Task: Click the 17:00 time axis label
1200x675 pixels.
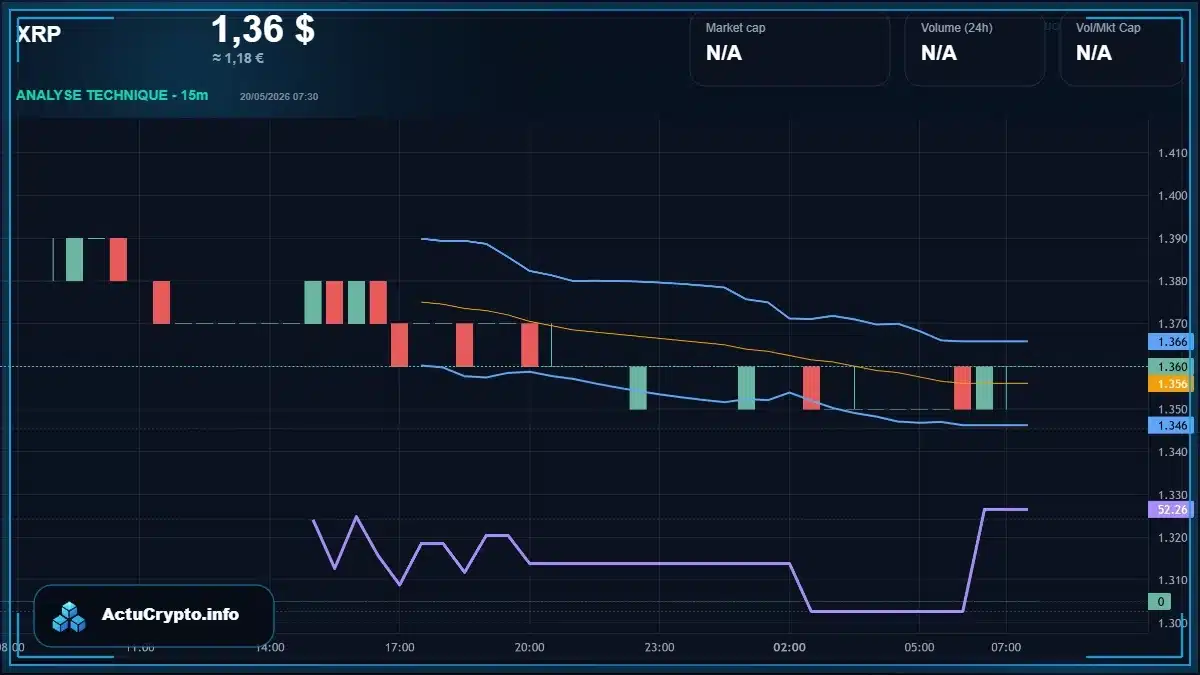Action: pyautogui.click(x=400, y=648)
